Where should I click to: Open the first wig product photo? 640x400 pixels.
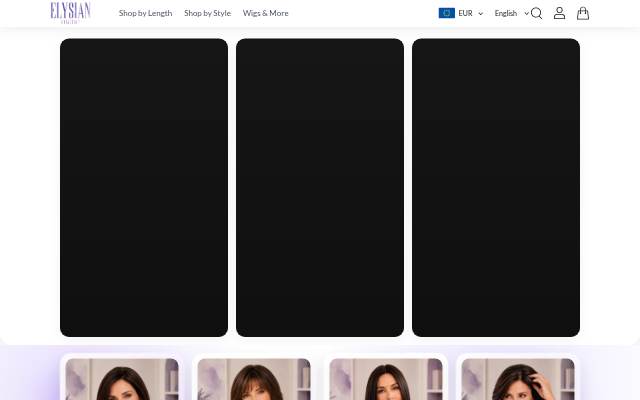click(122, 379)
